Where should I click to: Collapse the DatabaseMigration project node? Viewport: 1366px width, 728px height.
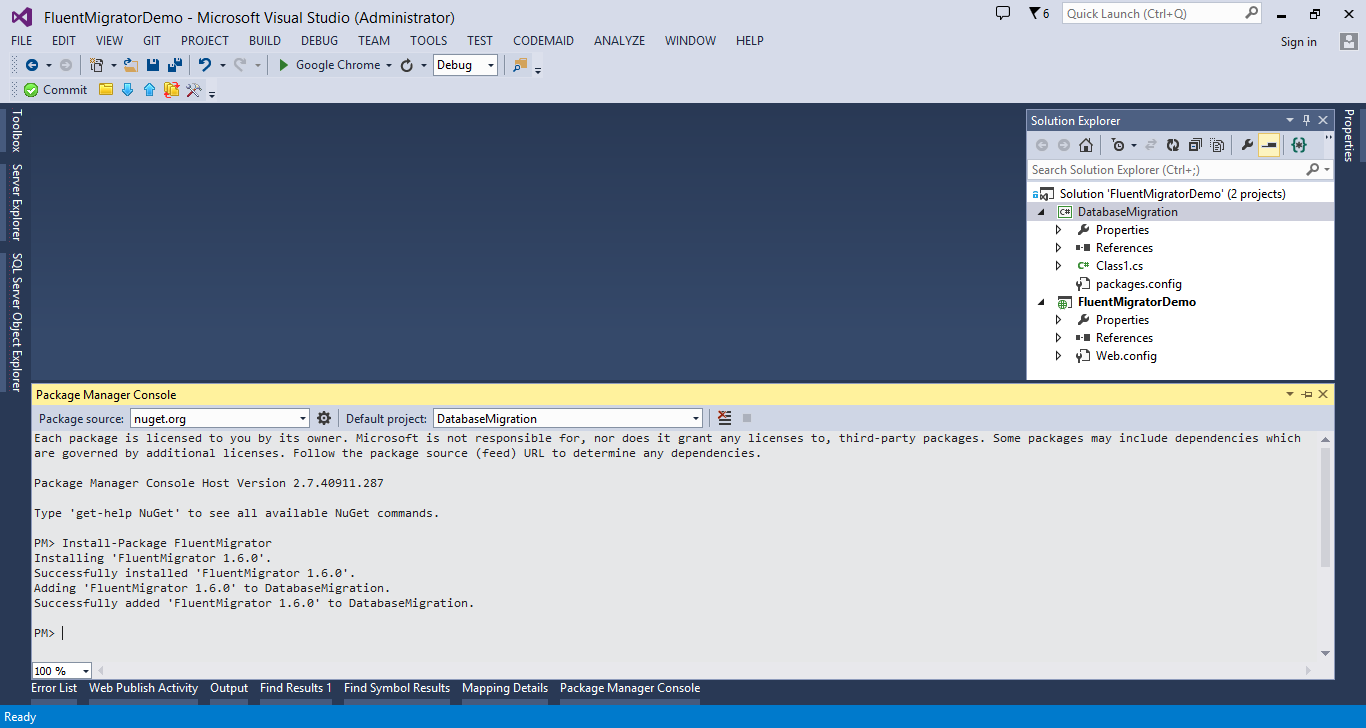click(x=1041, y=212)
